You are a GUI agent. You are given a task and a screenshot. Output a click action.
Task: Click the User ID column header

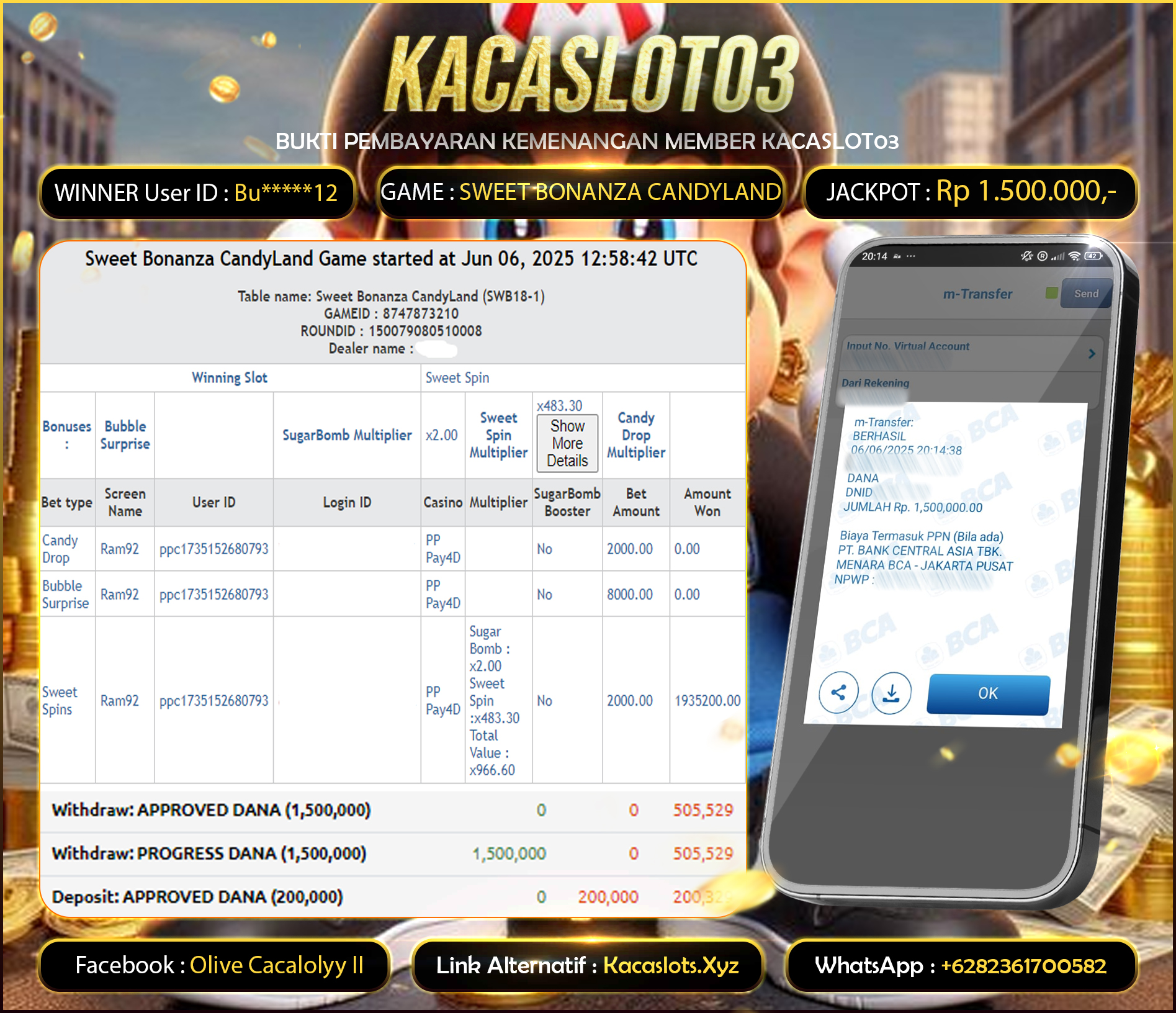(x=214, y=502)
